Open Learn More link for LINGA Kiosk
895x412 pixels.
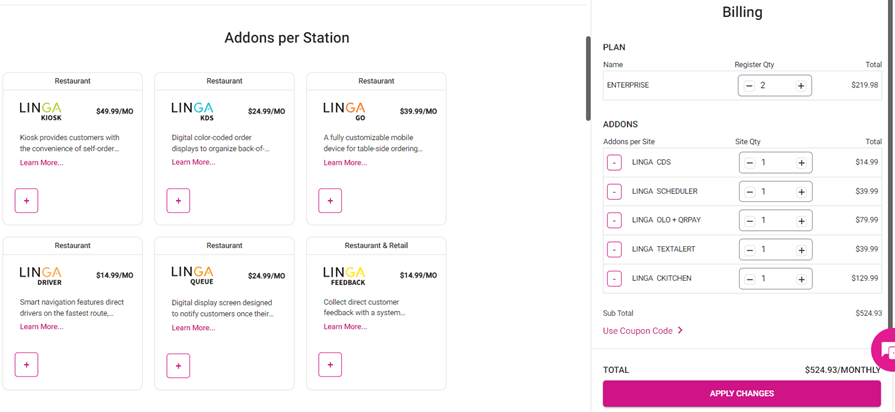click(x=41, y=162)
